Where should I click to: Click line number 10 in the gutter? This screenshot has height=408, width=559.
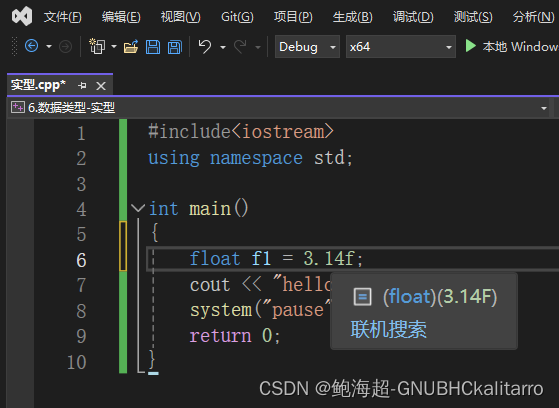pos(77,362)
